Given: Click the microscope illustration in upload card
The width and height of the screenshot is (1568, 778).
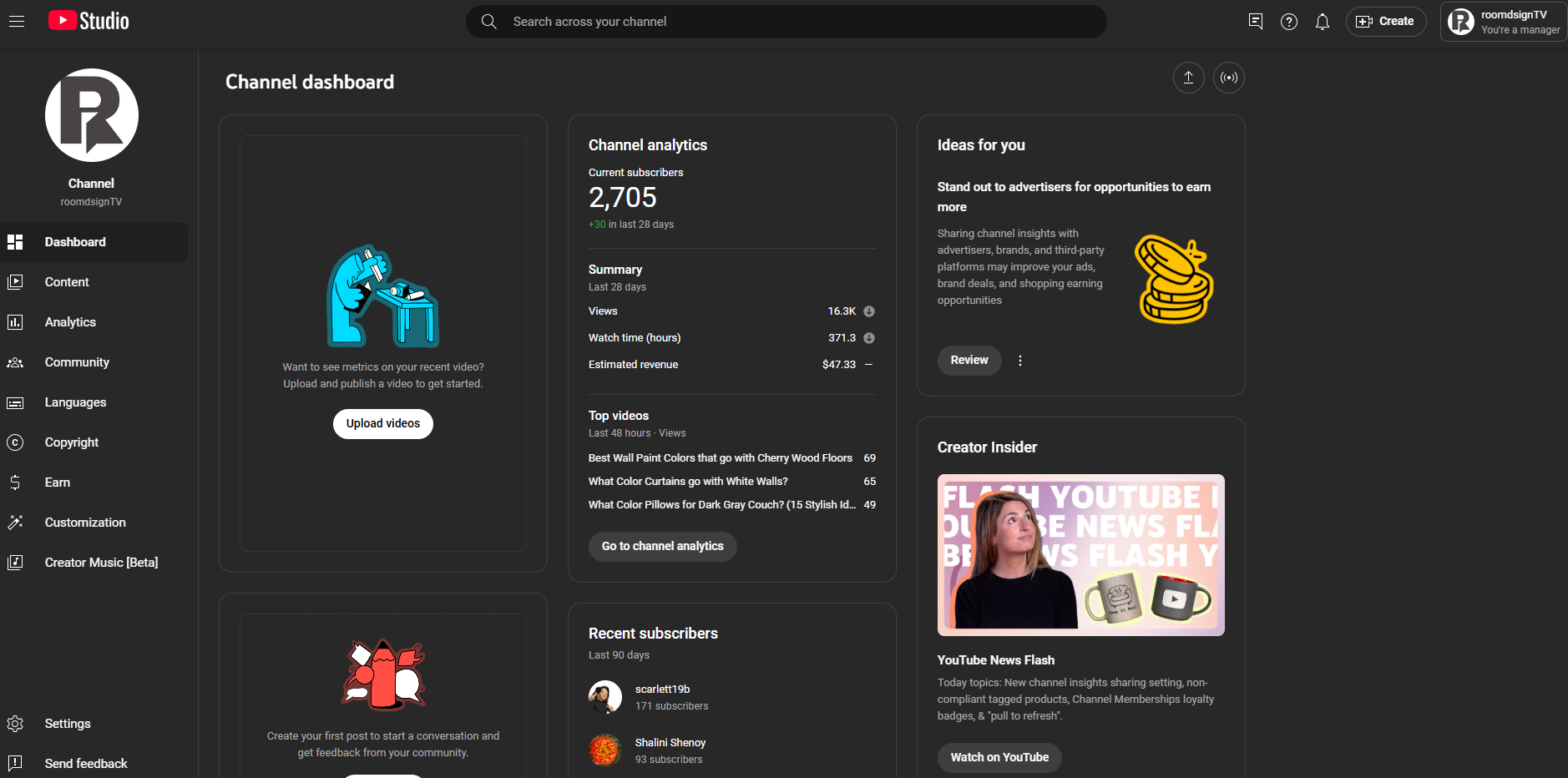Looking at the screenshot, I should [x=383, y=296].
